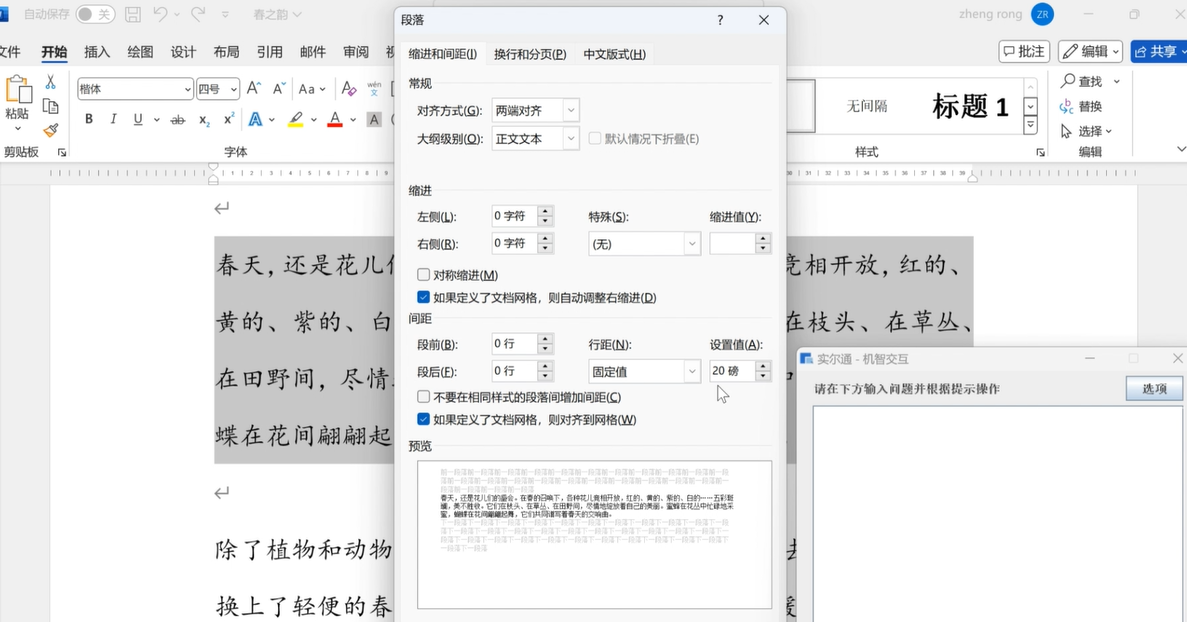Click the Cut scissors icon
Viewport: 1187px width, 622px height.
[51, 82]
